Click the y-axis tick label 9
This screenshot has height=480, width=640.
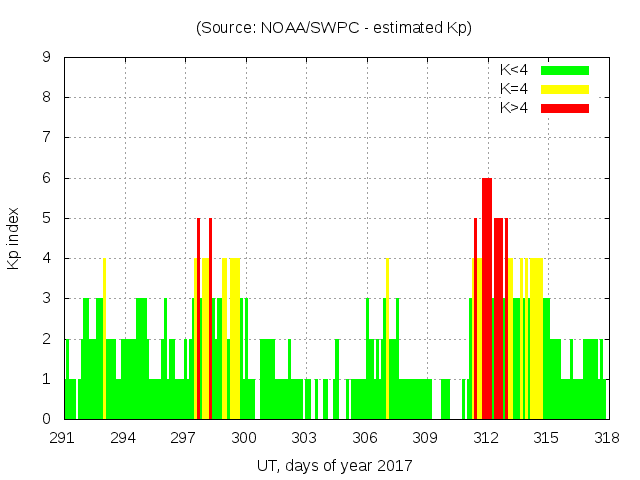[x=46, y=58]
